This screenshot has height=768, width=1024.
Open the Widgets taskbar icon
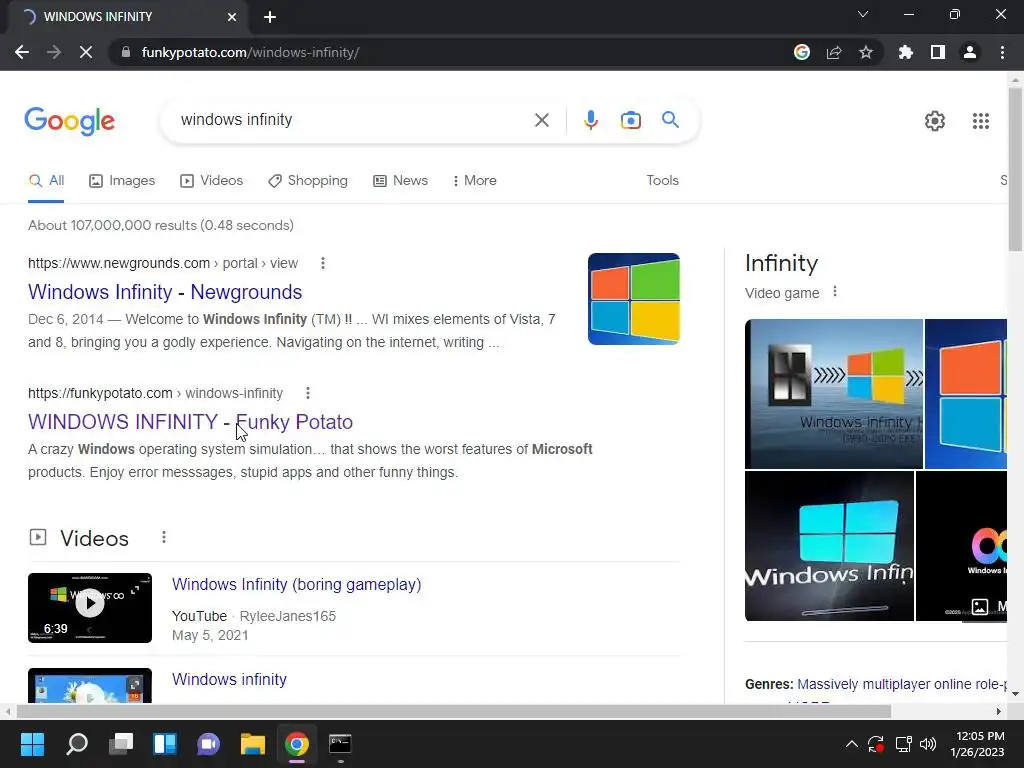pos(165,744)
